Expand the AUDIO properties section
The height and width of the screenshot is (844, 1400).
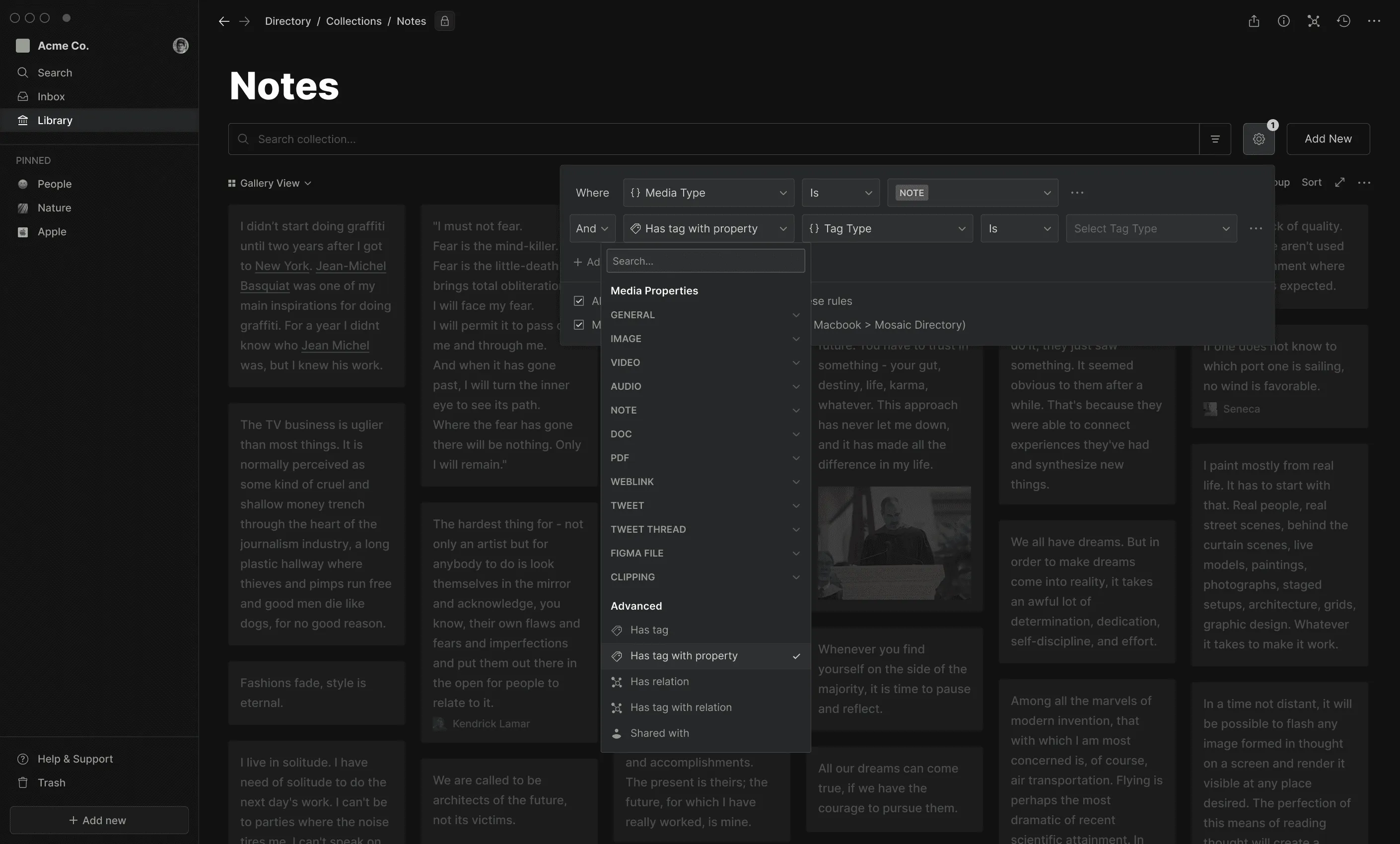coord(705,386)
